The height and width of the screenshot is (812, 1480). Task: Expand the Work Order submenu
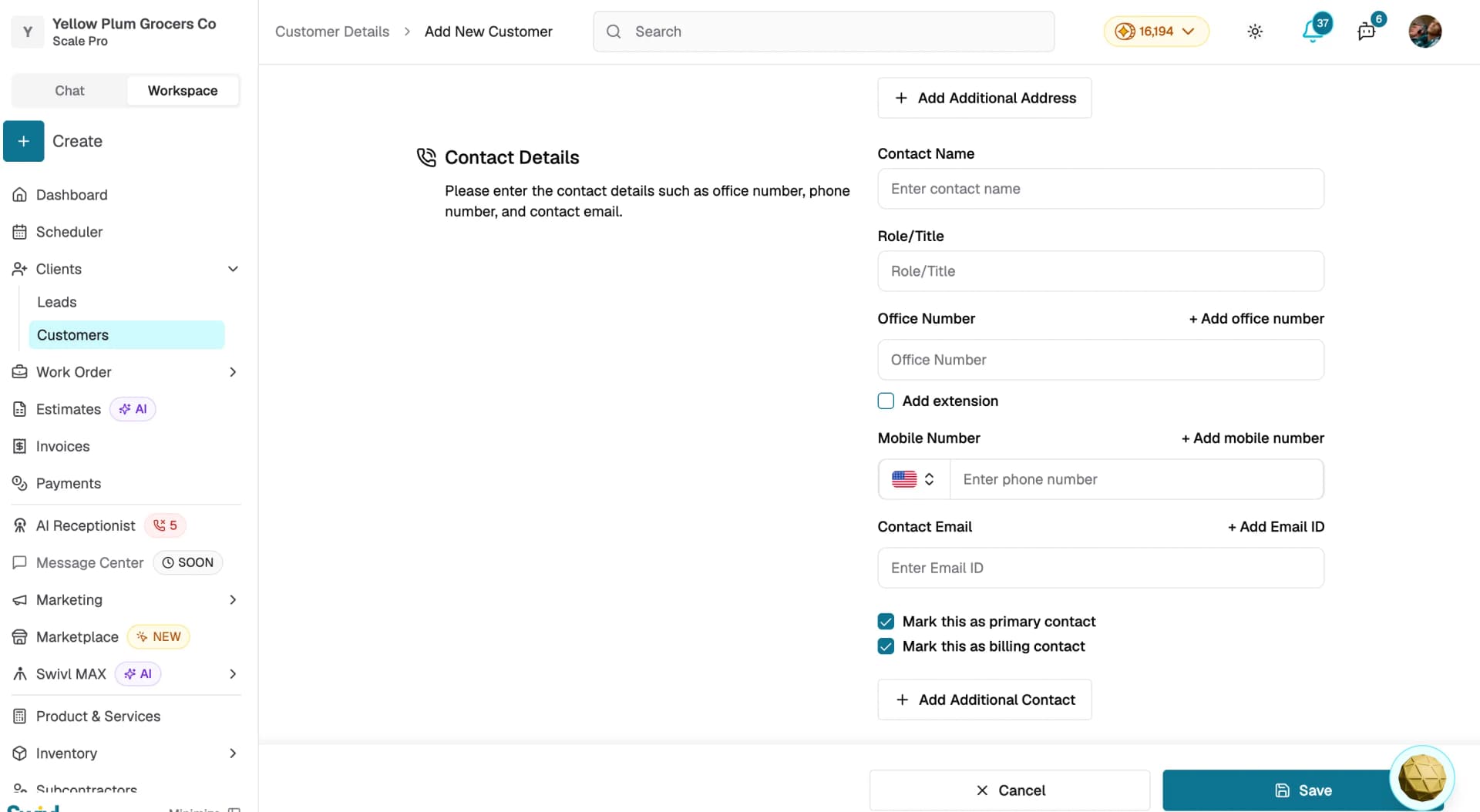pyautogui.click(x=233, y=372)
